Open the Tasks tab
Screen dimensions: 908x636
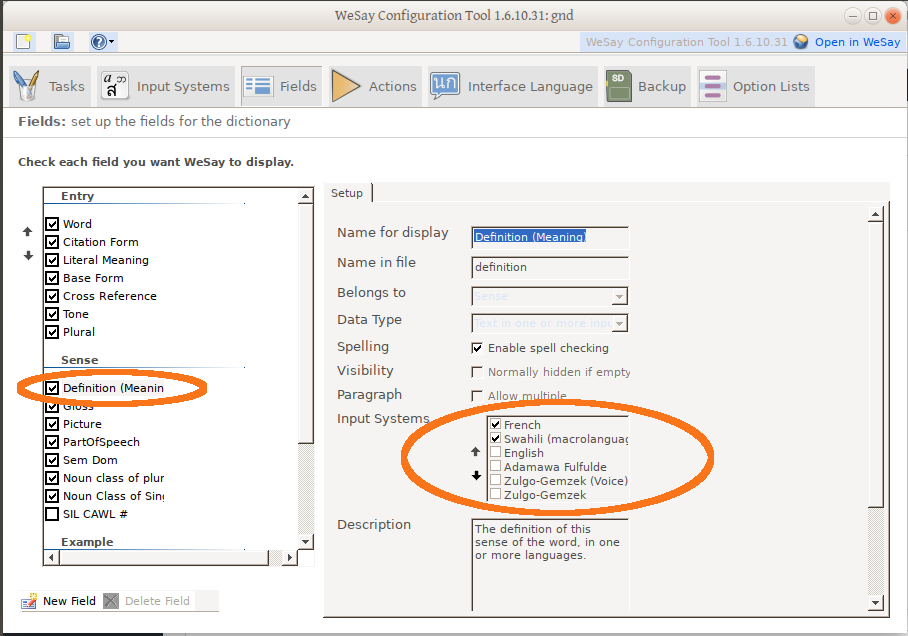coord(50,86)
